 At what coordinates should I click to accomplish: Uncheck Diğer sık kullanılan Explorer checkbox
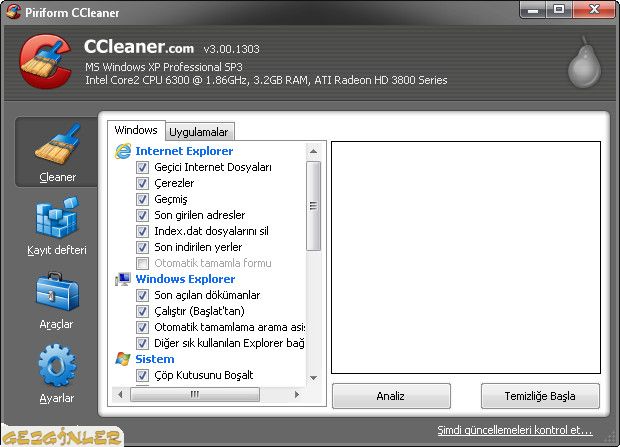pyautogui.click(x=142, y=343)
